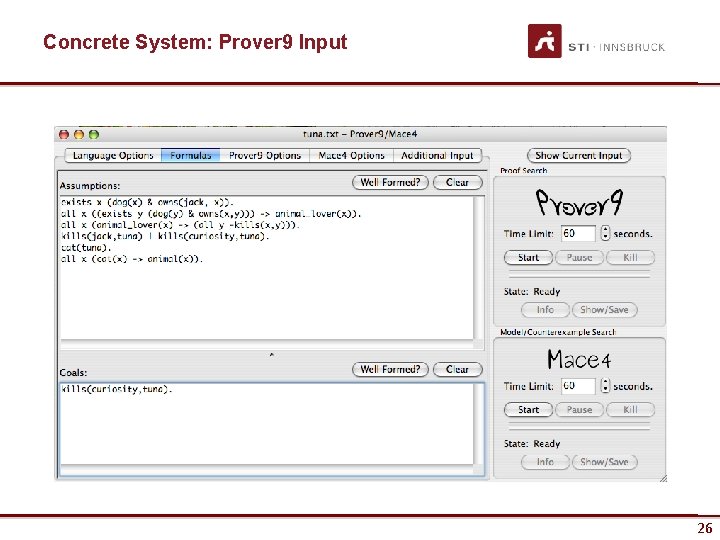This screenshot has width=720, height=540.
Task: Click the red close window button
Action: tap(64, 135)
